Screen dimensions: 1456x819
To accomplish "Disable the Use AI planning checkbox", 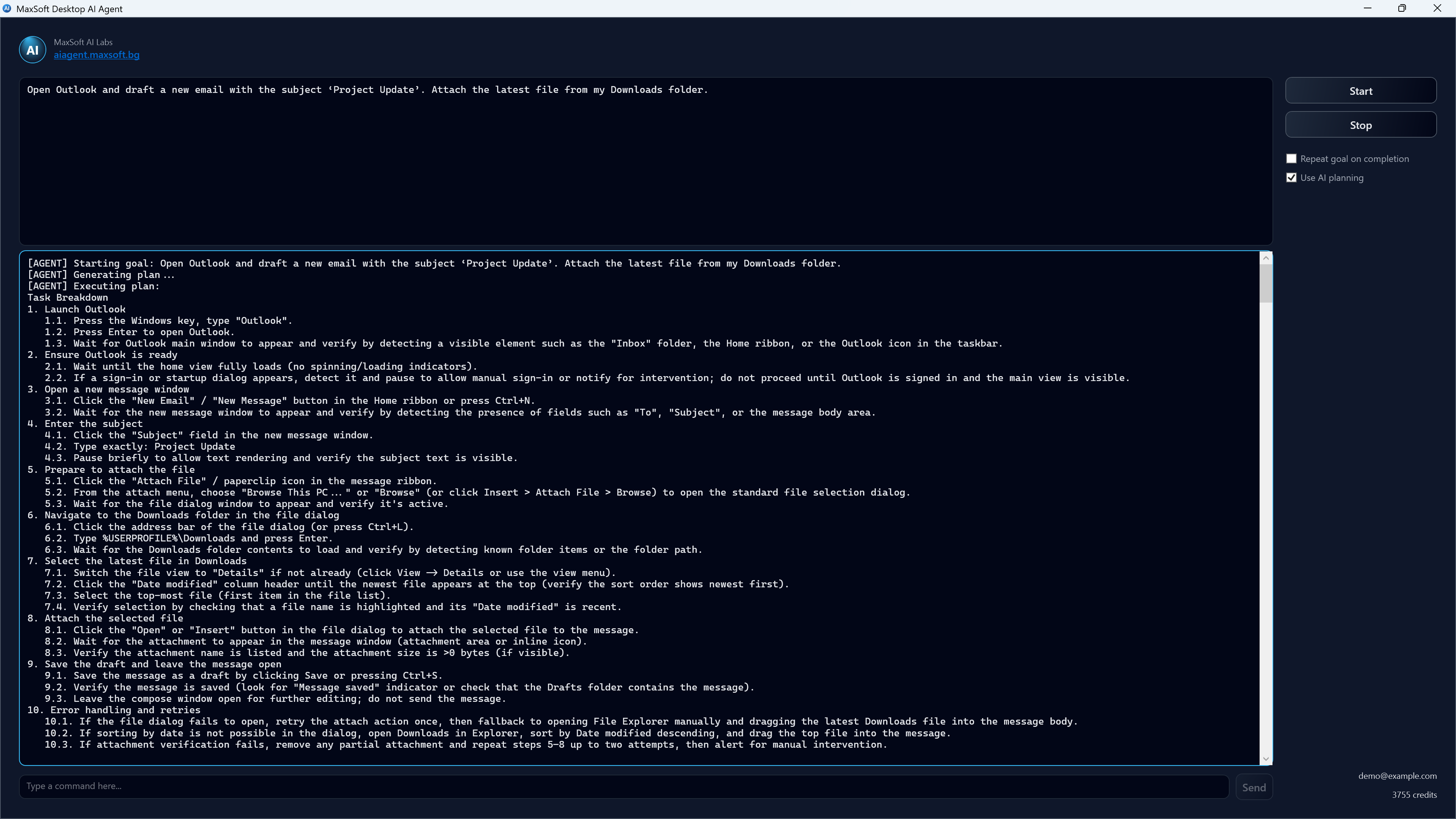I will tap(1291, 177).
